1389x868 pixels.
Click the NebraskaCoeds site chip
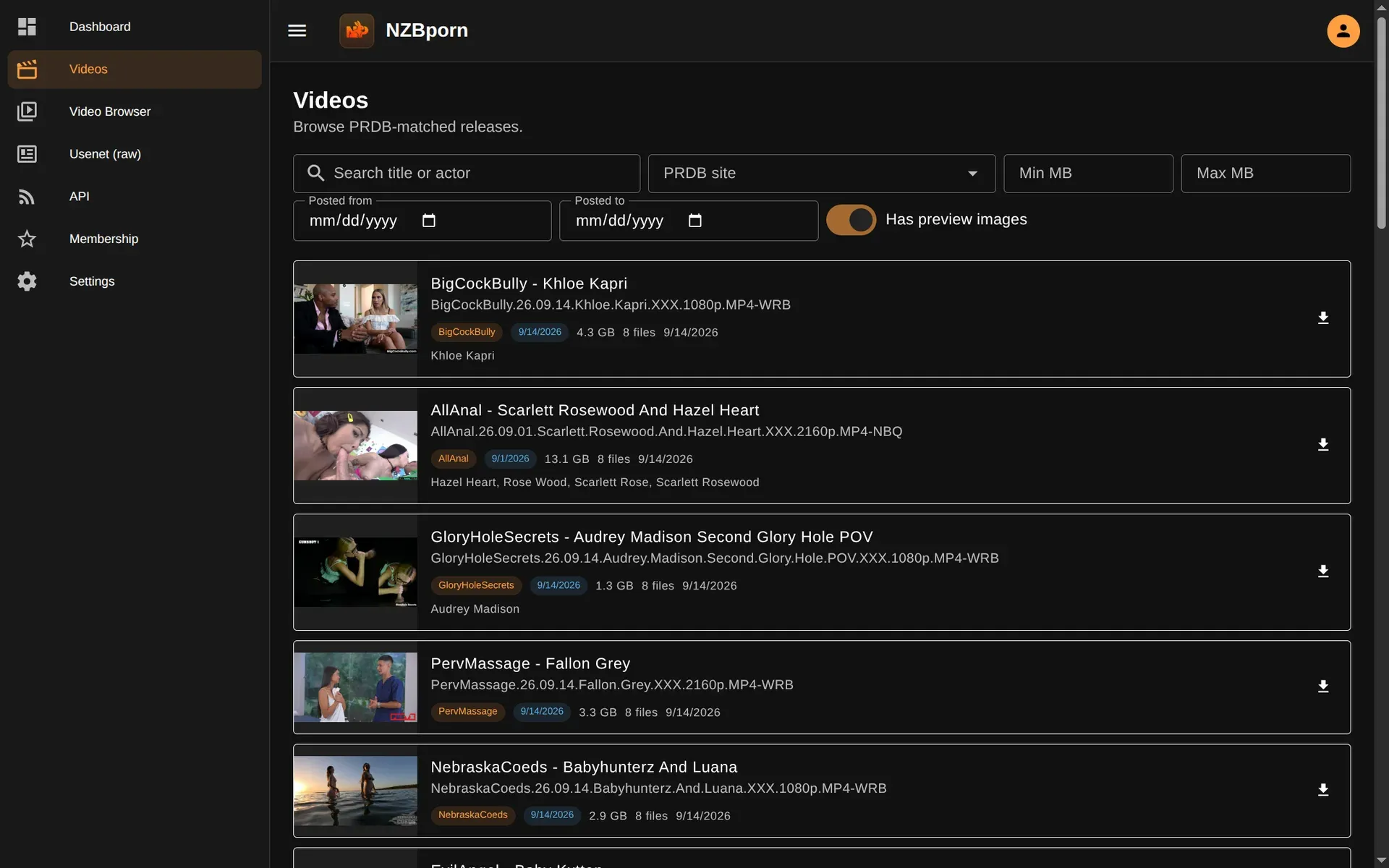pos(473,815)
